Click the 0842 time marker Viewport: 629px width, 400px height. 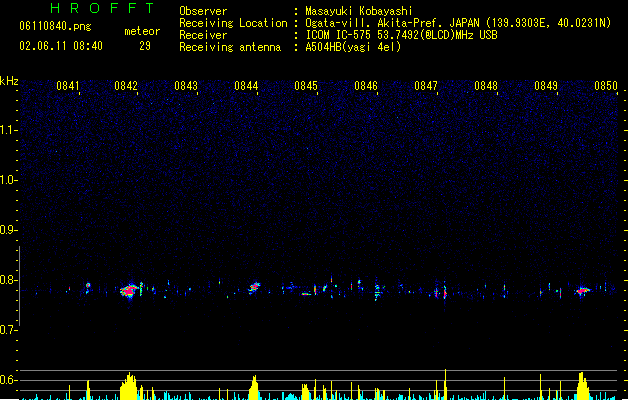click(126, 86)
